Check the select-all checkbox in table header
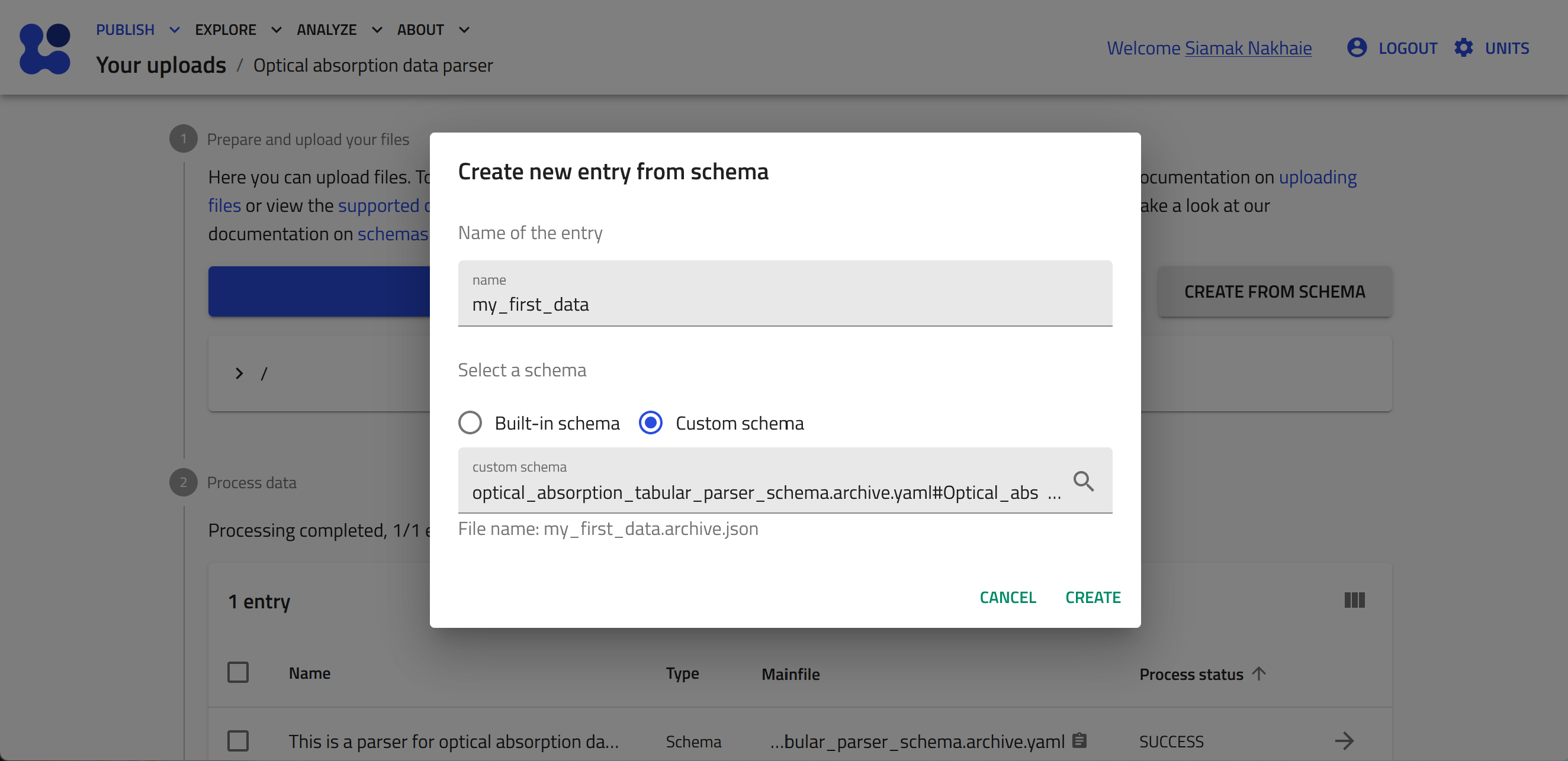Screen dimensions: 1568x761 (x=237, y=673)
